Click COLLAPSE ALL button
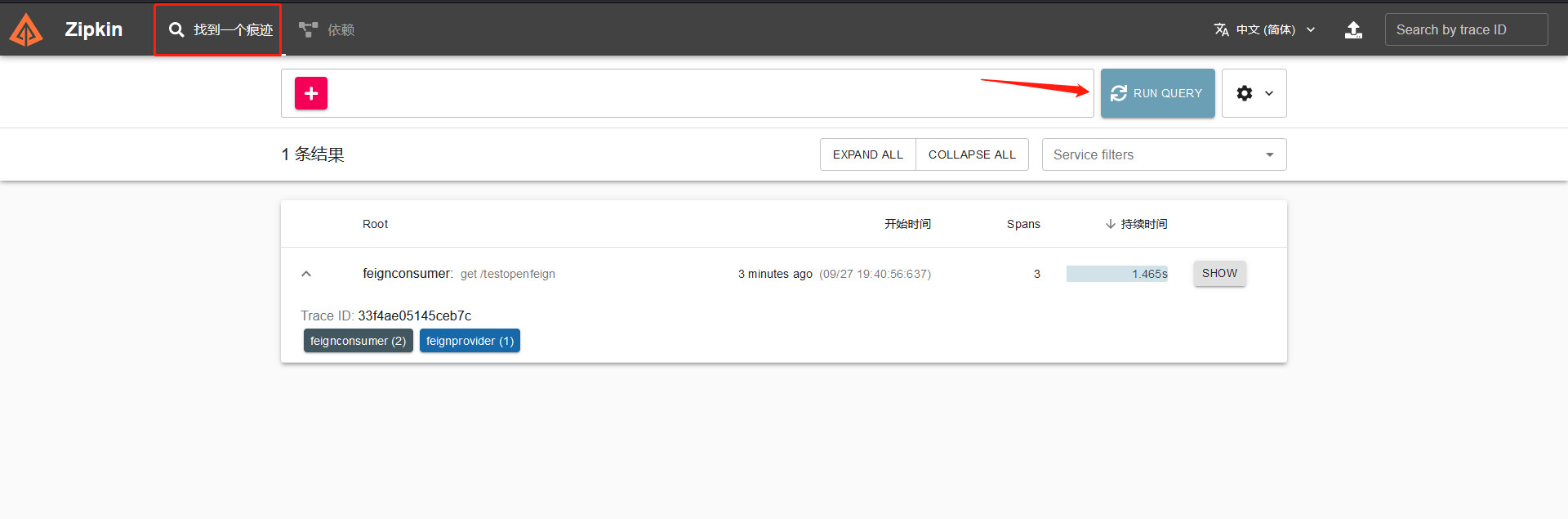This screenshot has width=1568, height=519. [972, 154]
